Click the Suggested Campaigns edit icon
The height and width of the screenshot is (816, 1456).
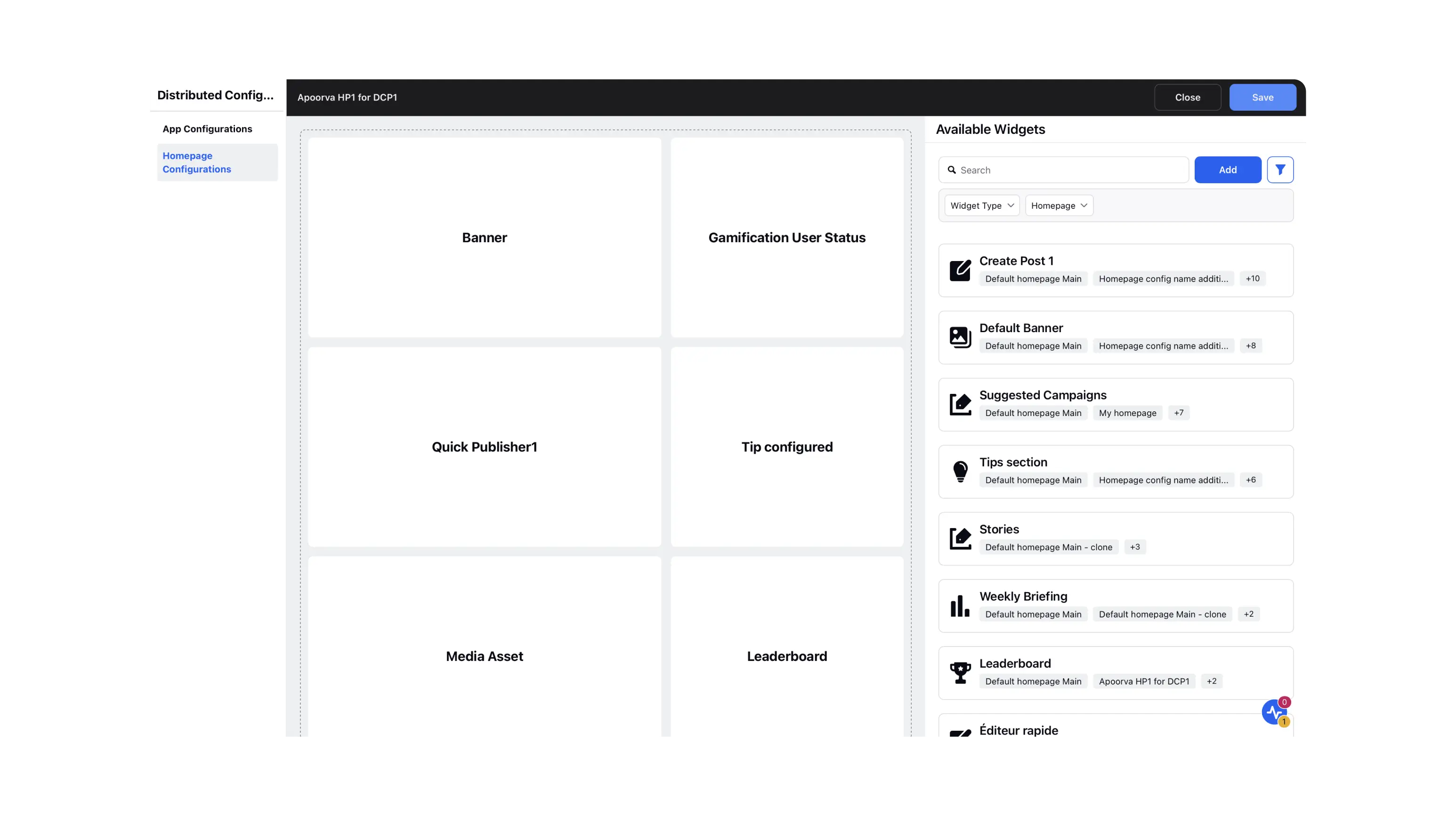tap(960, 404)
